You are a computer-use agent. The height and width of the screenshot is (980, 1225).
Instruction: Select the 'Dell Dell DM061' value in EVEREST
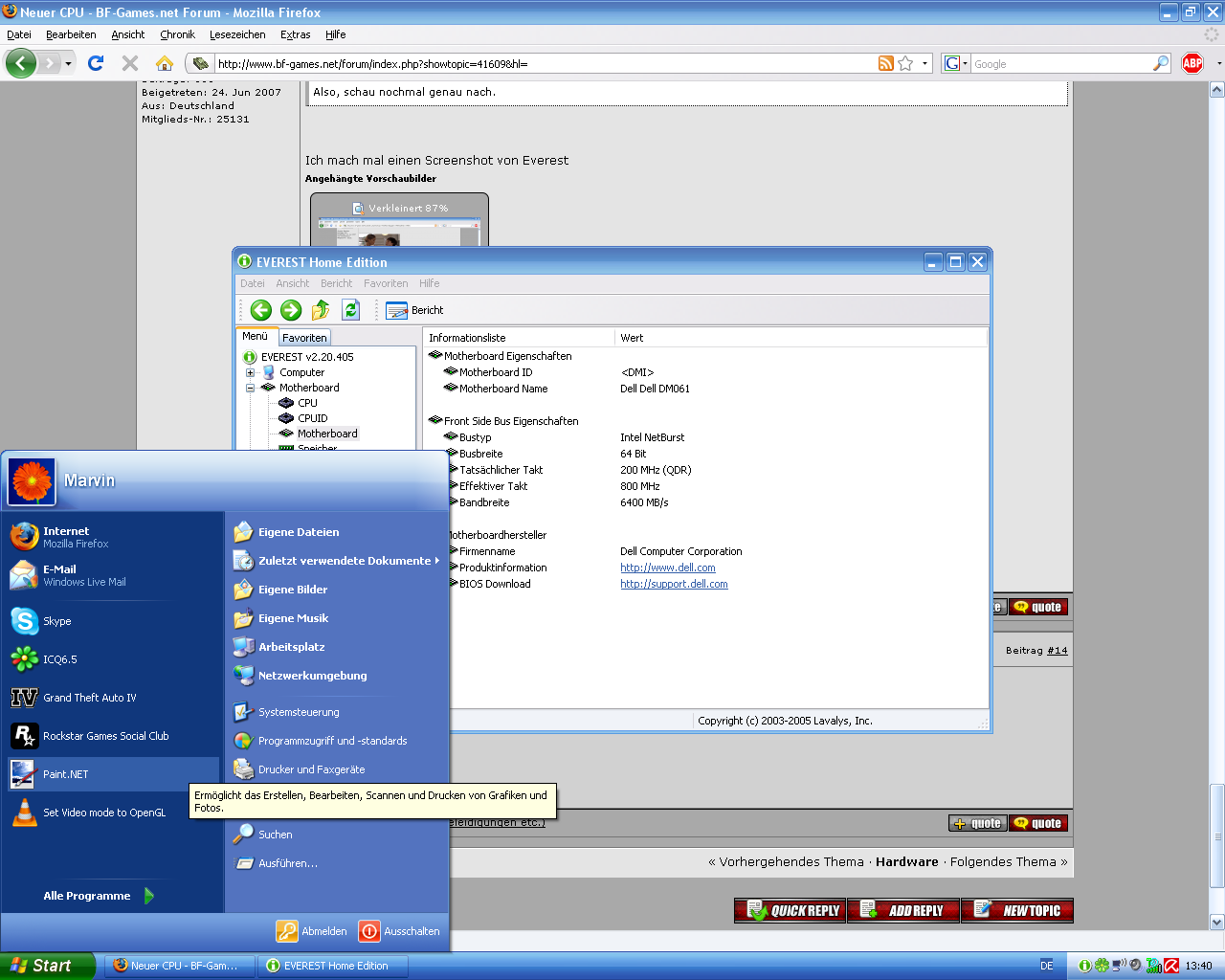[x=655, y=389]
